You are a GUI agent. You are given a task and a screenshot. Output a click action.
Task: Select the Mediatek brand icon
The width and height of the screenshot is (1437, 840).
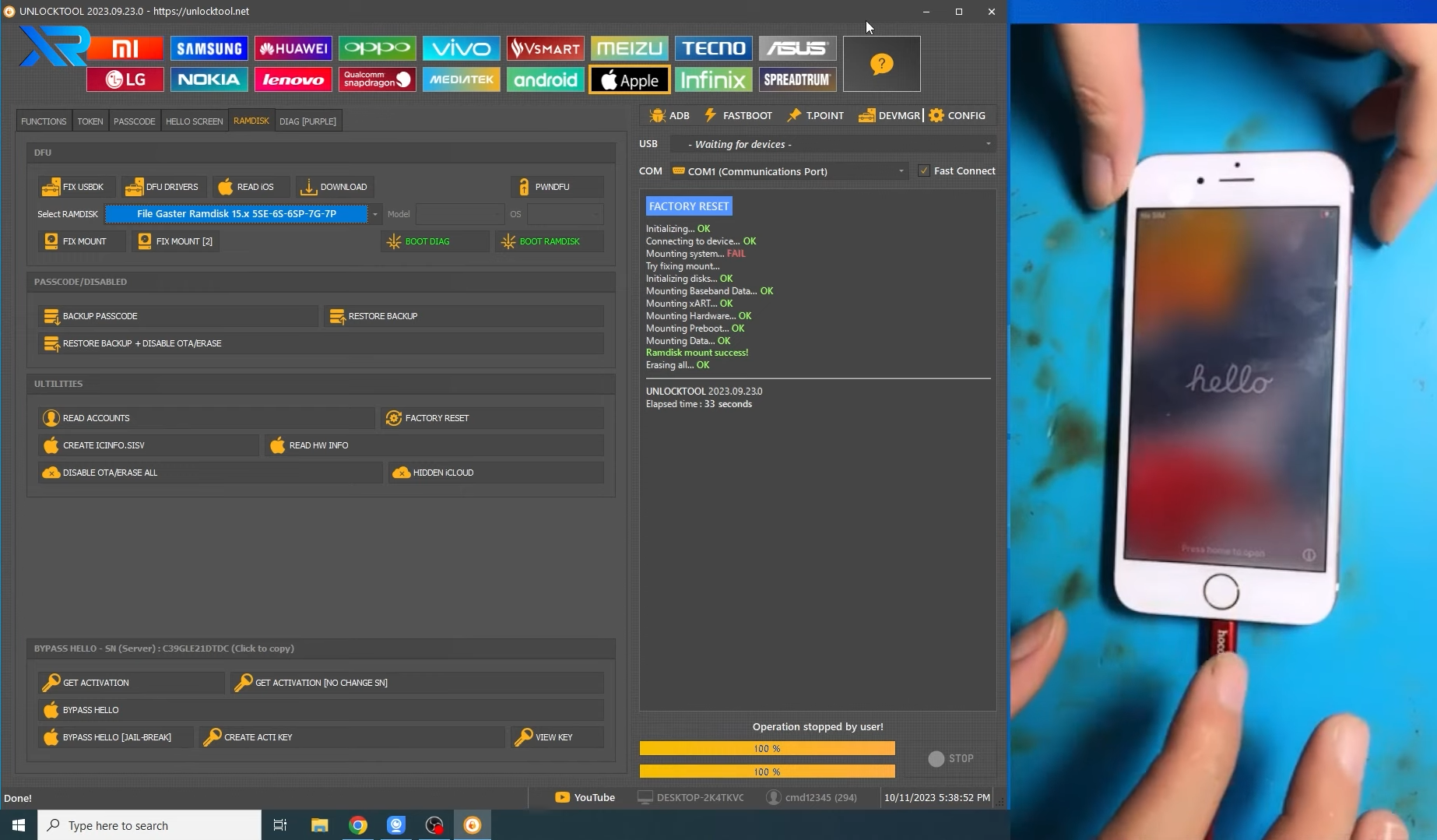click(461, 79)
